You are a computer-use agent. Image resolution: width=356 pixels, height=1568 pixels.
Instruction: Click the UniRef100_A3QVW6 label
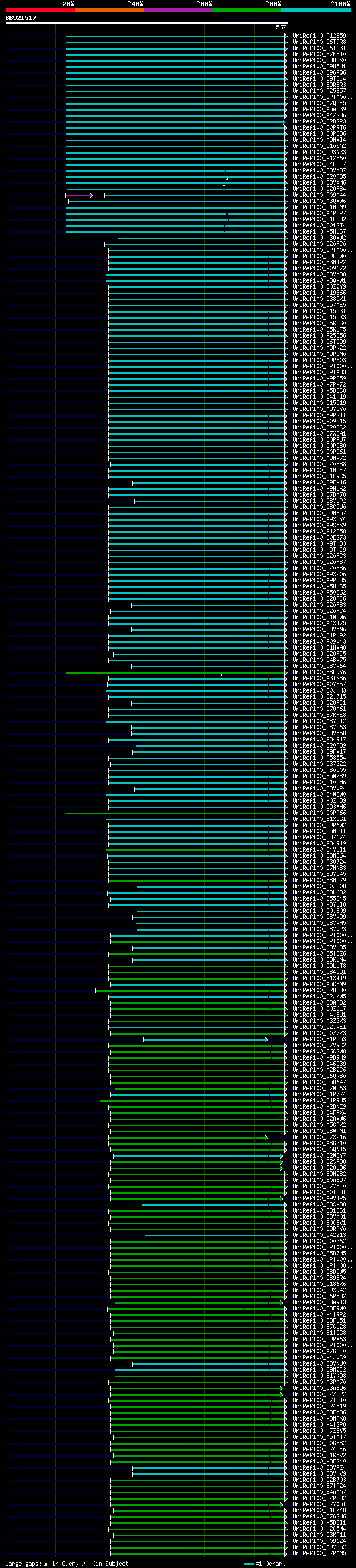tap(319, 201)
